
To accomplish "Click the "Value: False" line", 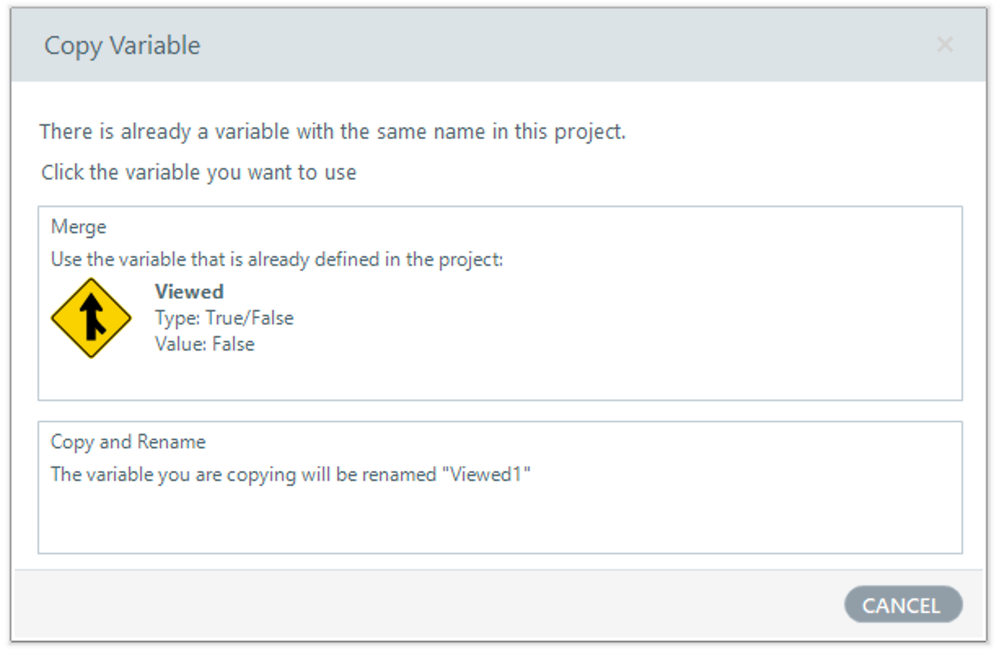I will (x=205, y=344).
